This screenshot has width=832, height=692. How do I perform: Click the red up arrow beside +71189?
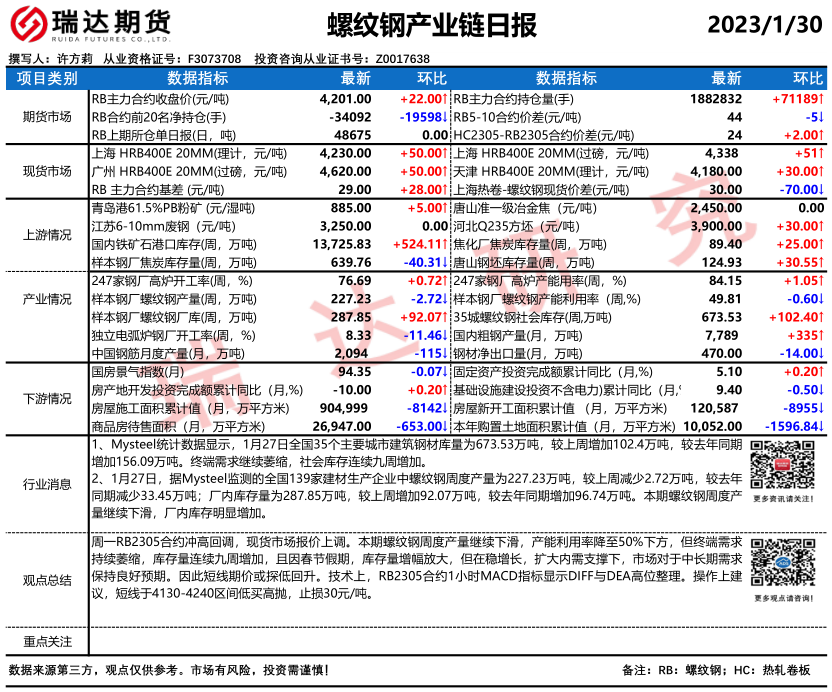tap(821, 99)
